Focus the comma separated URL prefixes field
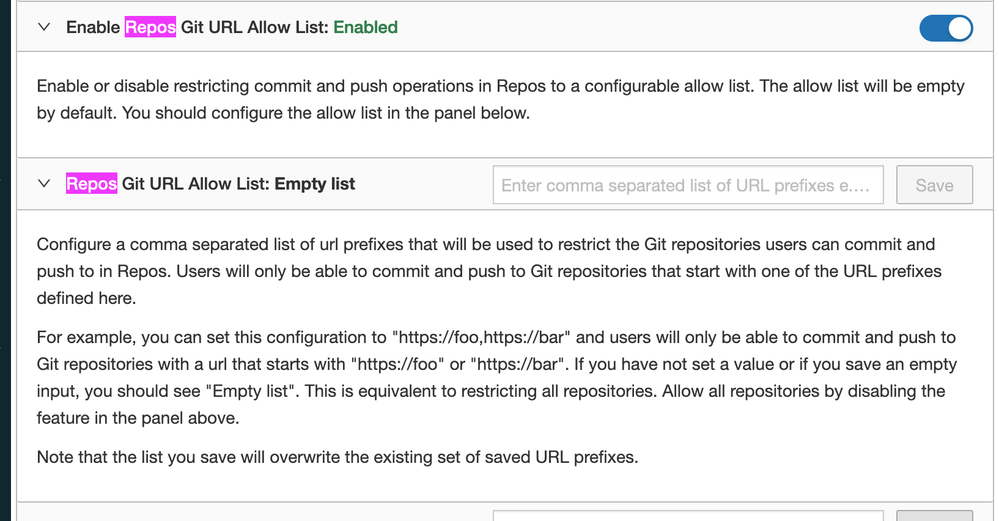 pos(688,185)
